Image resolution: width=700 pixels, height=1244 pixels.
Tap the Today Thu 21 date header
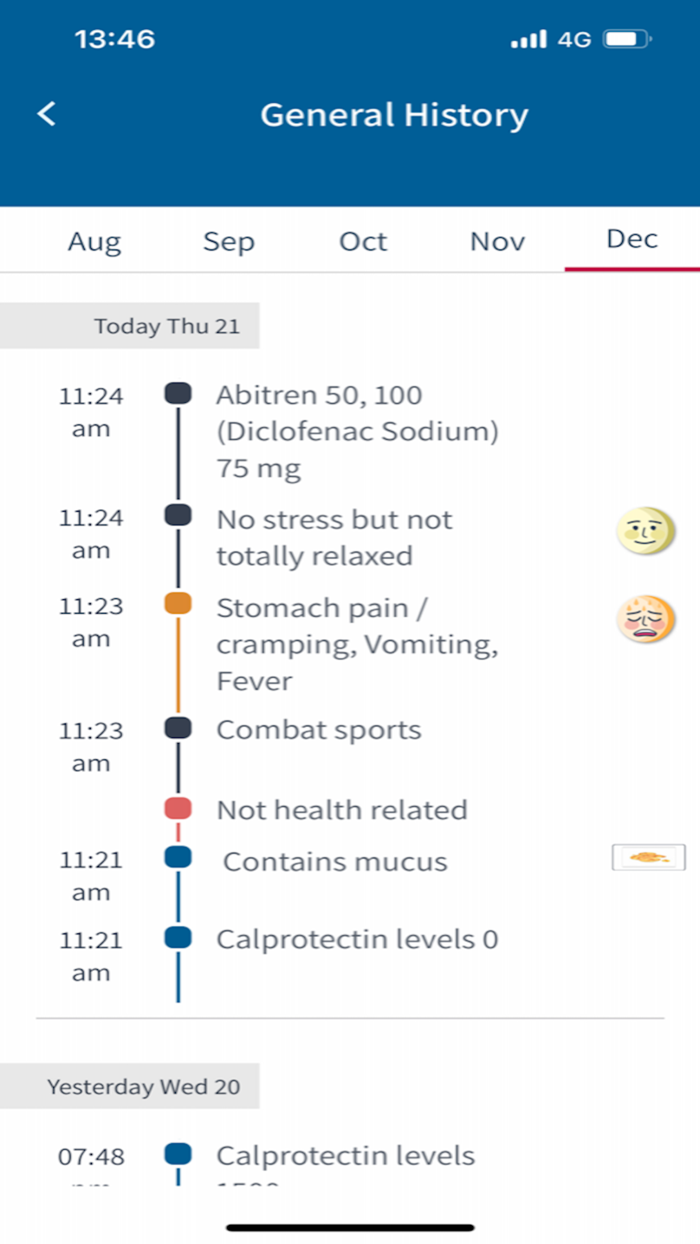point(166,325)
